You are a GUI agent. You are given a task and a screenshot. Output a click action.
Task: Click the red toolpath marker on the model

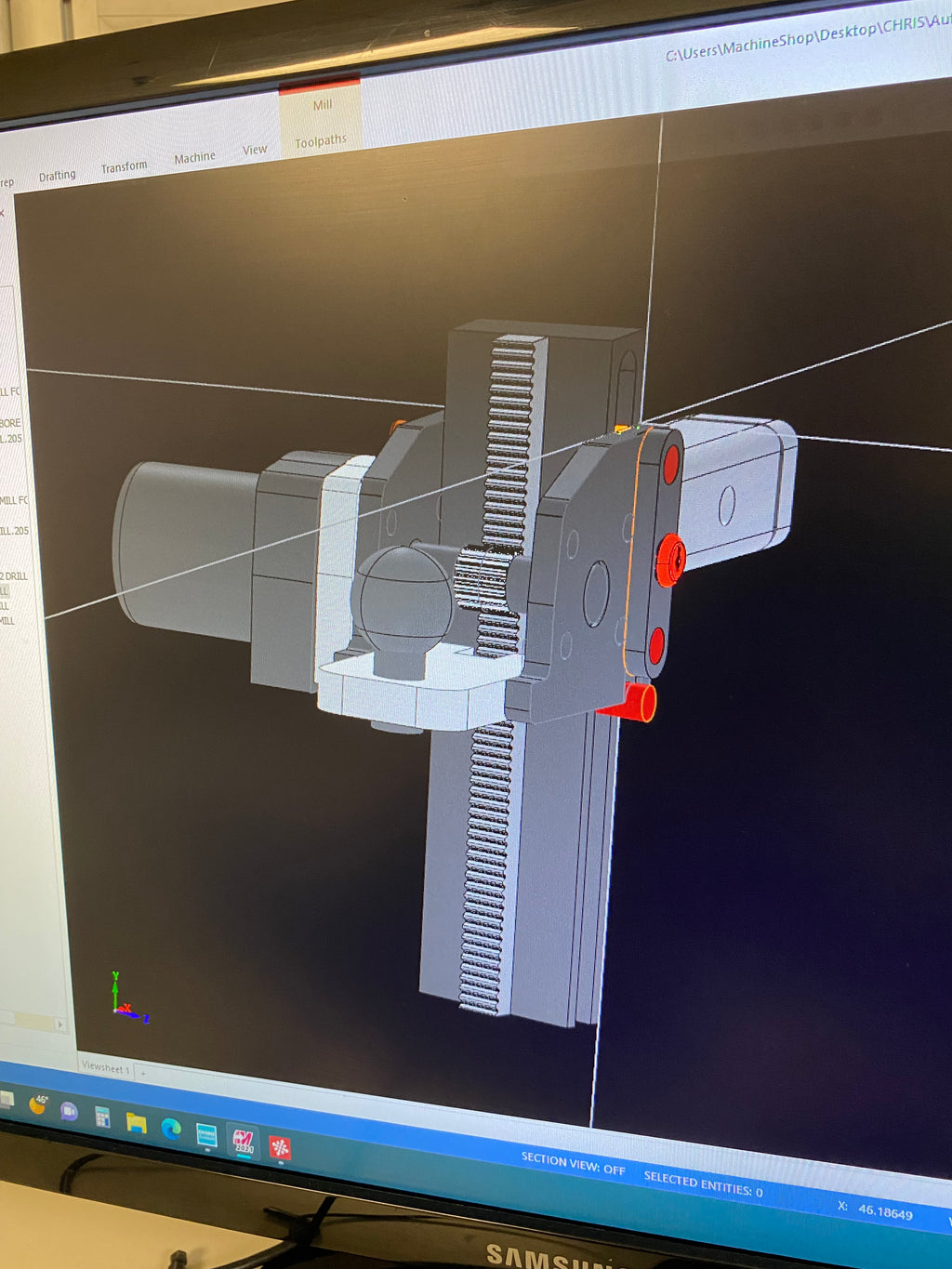coord(671,558)
